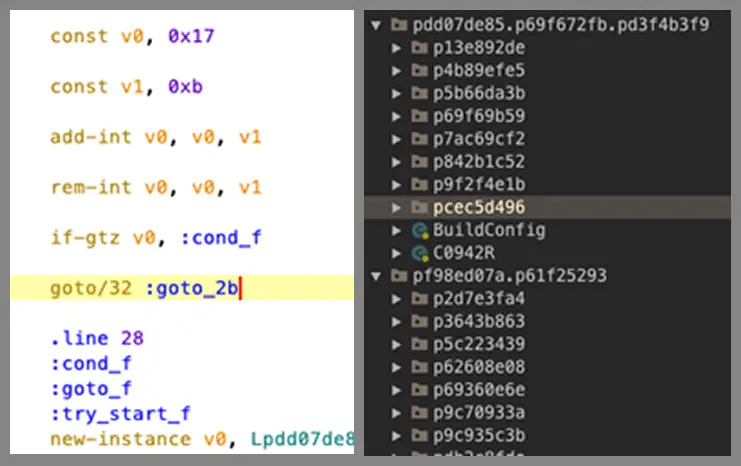
Task: Click the 'if-gtz v0, :cond_f' line
Action: (x=155, y=238)
